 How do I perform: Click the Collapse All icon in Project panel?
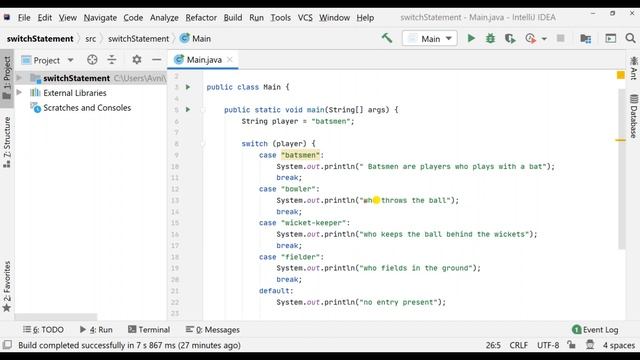pos(112,60)
